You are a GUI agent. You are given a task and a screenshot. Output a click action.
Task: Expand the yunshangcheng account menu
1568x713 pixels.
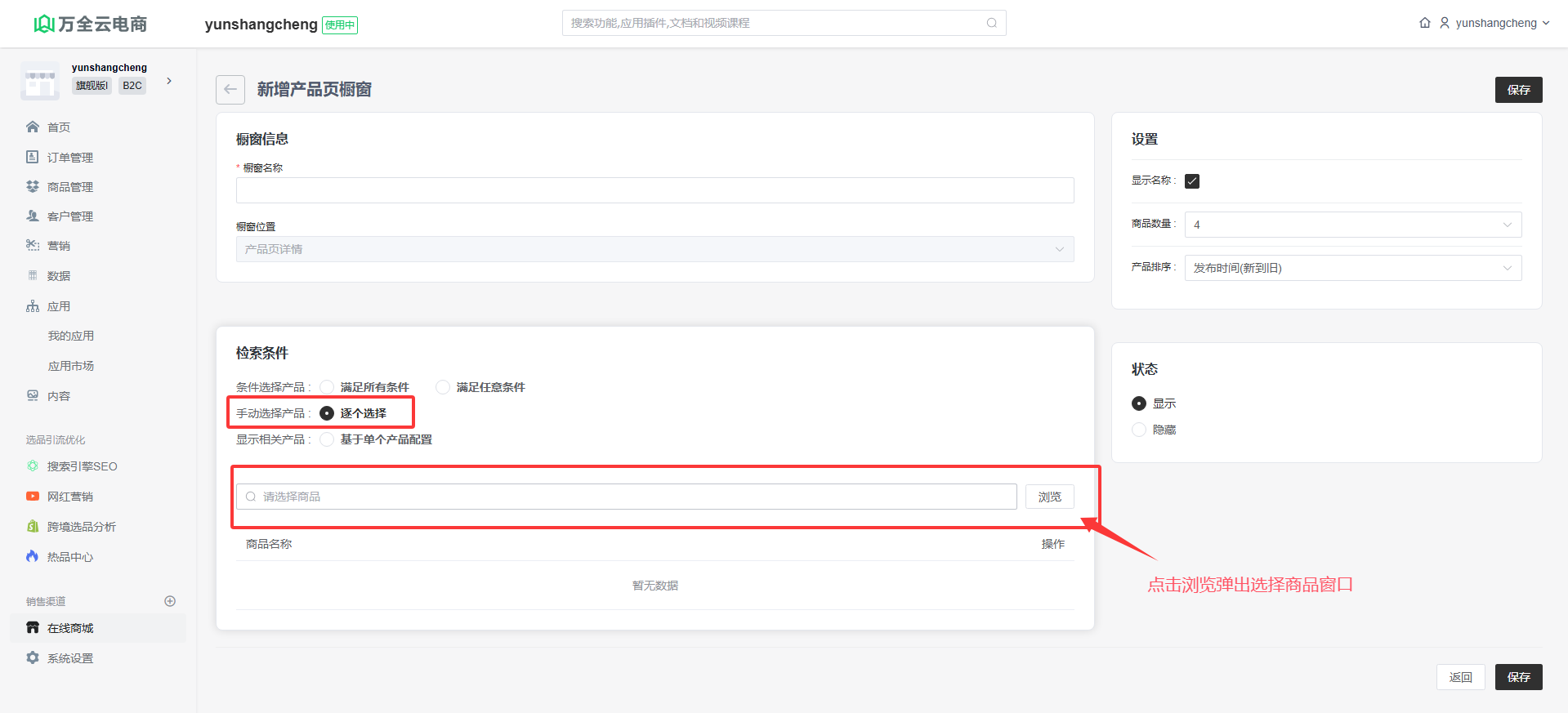click(1494, 23)
